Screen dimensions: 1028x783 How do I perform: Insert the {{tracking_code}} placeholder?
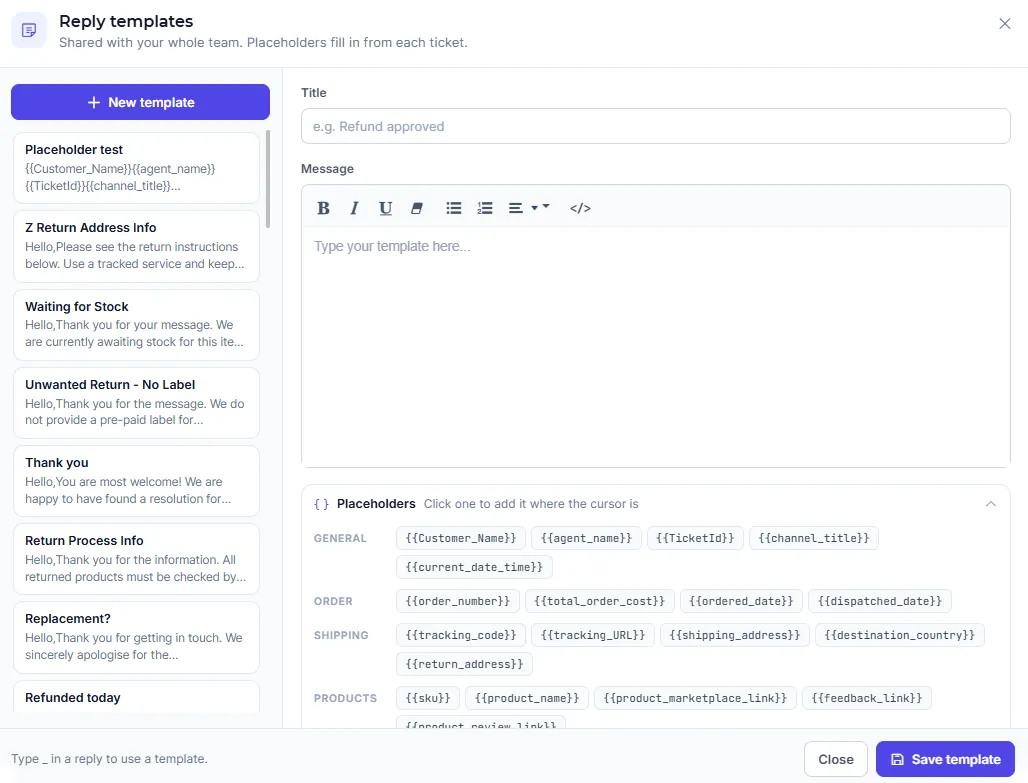point(461,635)
